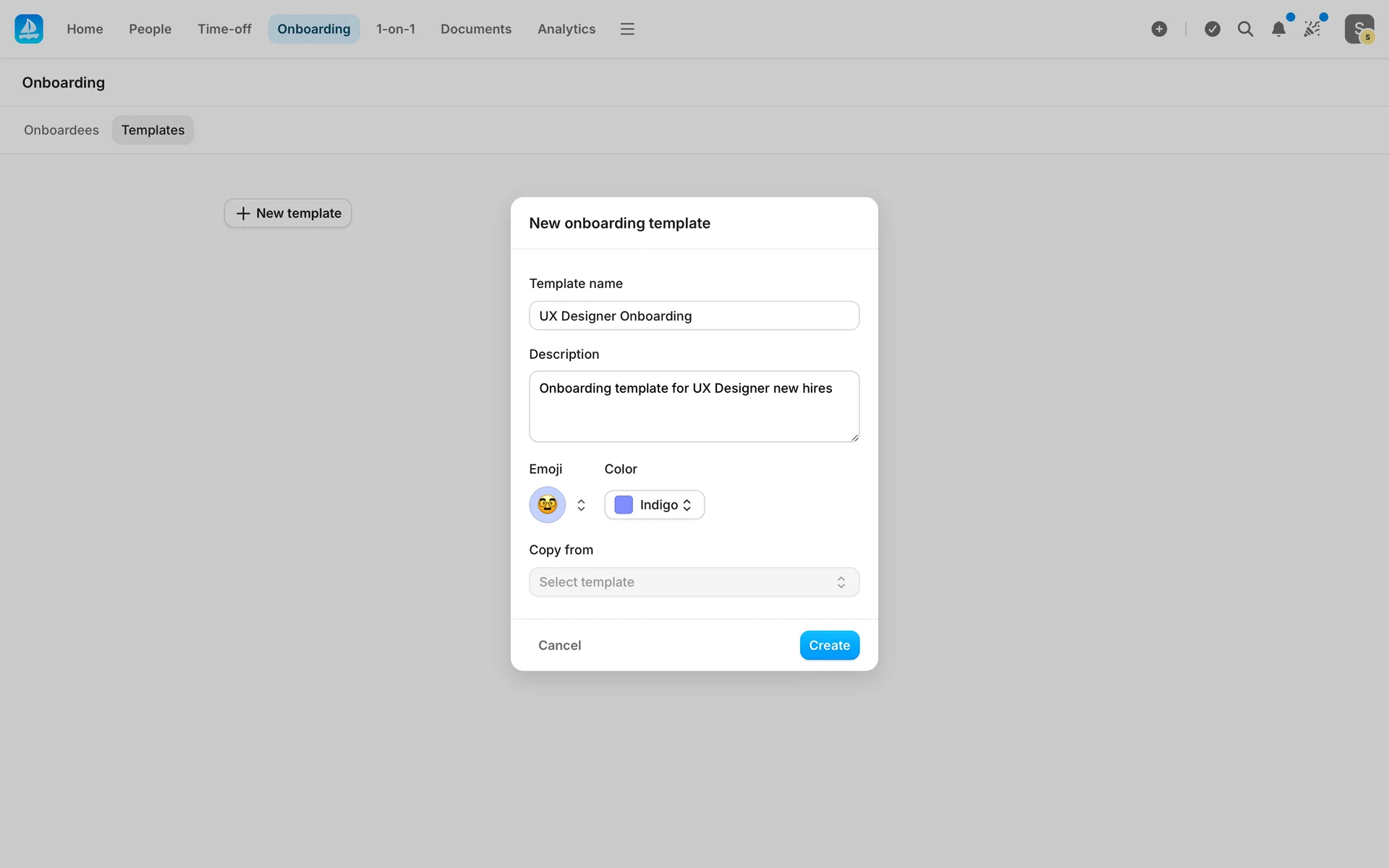Open the hamburger more-menu icon
Screen dimensions: 1389x868
click(627, 29)
